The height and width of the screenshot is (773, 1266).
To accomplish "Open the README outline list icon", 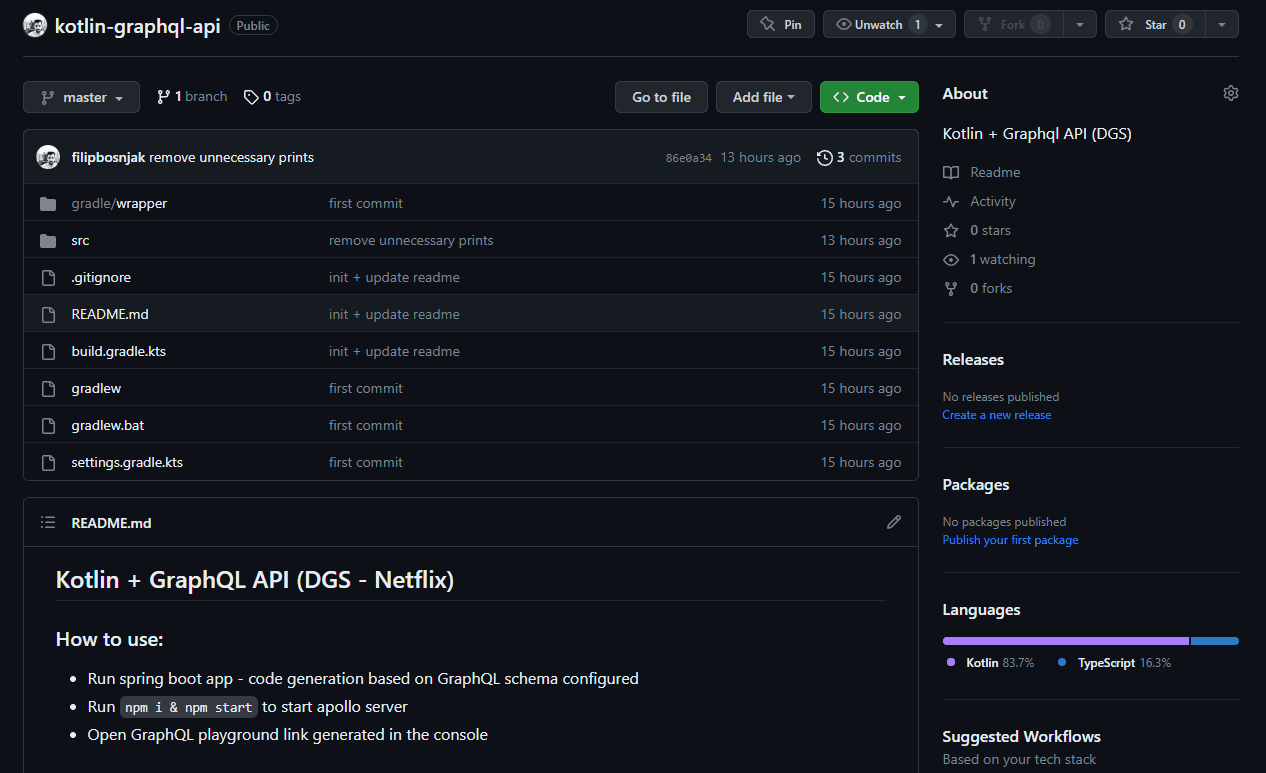I will point(48,522).
